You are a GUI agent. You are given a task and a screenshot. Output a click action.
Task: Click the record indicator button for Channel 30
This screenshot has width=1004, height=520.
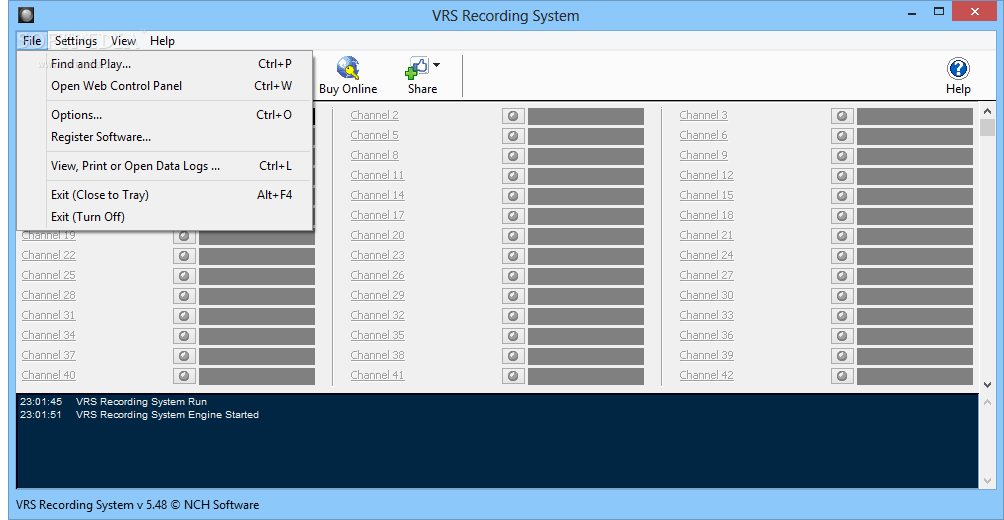pyautogui.click(x=842, y=296)
